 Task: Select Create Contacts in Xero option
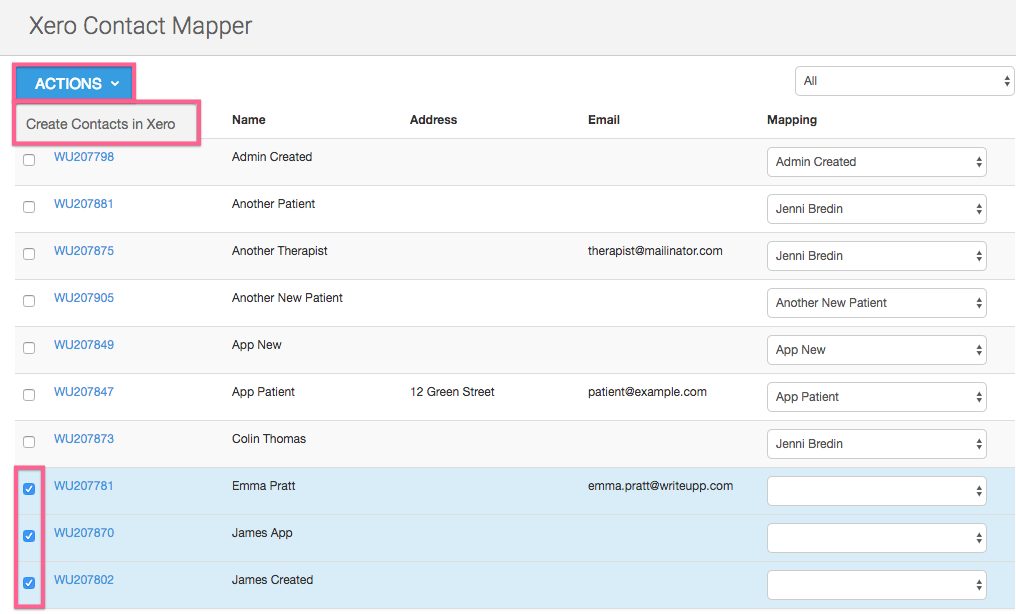[101, 124]
